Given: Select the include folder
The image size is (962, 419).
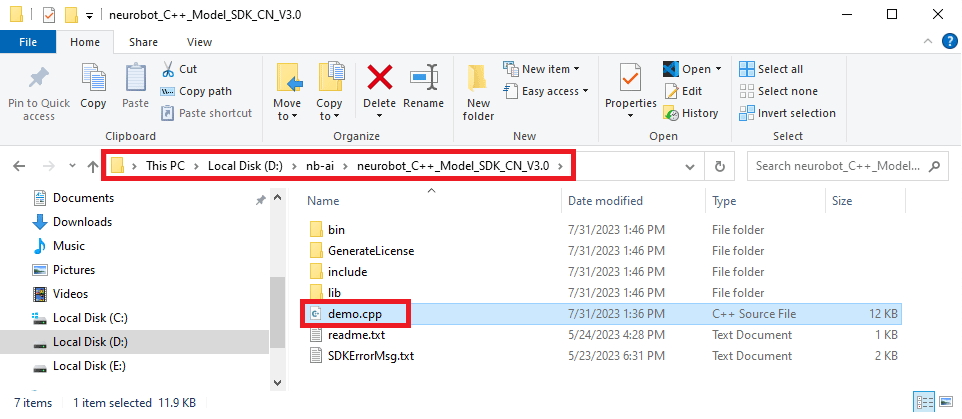Looking at the screenshot, I should coord(347,272).
